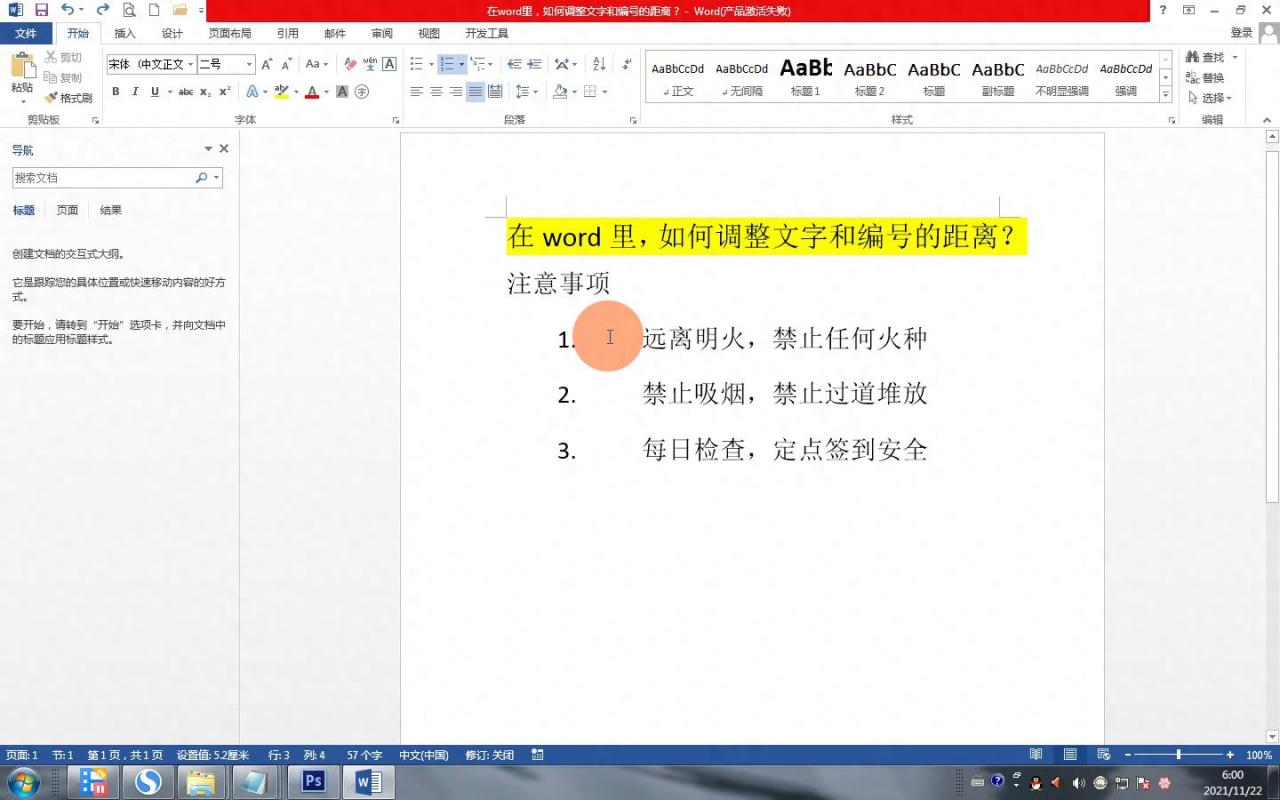1280x800 pixels.
Task: Click the paragraph shading icon
Action: click(x=560, y=91)
